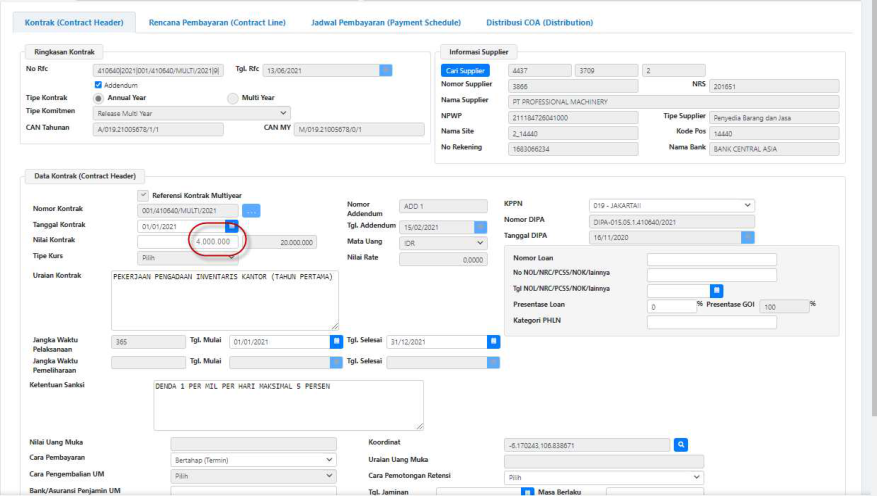877x496 pixels.
Task: Open calendar for Tgl. Addendum
Action: 482,227
